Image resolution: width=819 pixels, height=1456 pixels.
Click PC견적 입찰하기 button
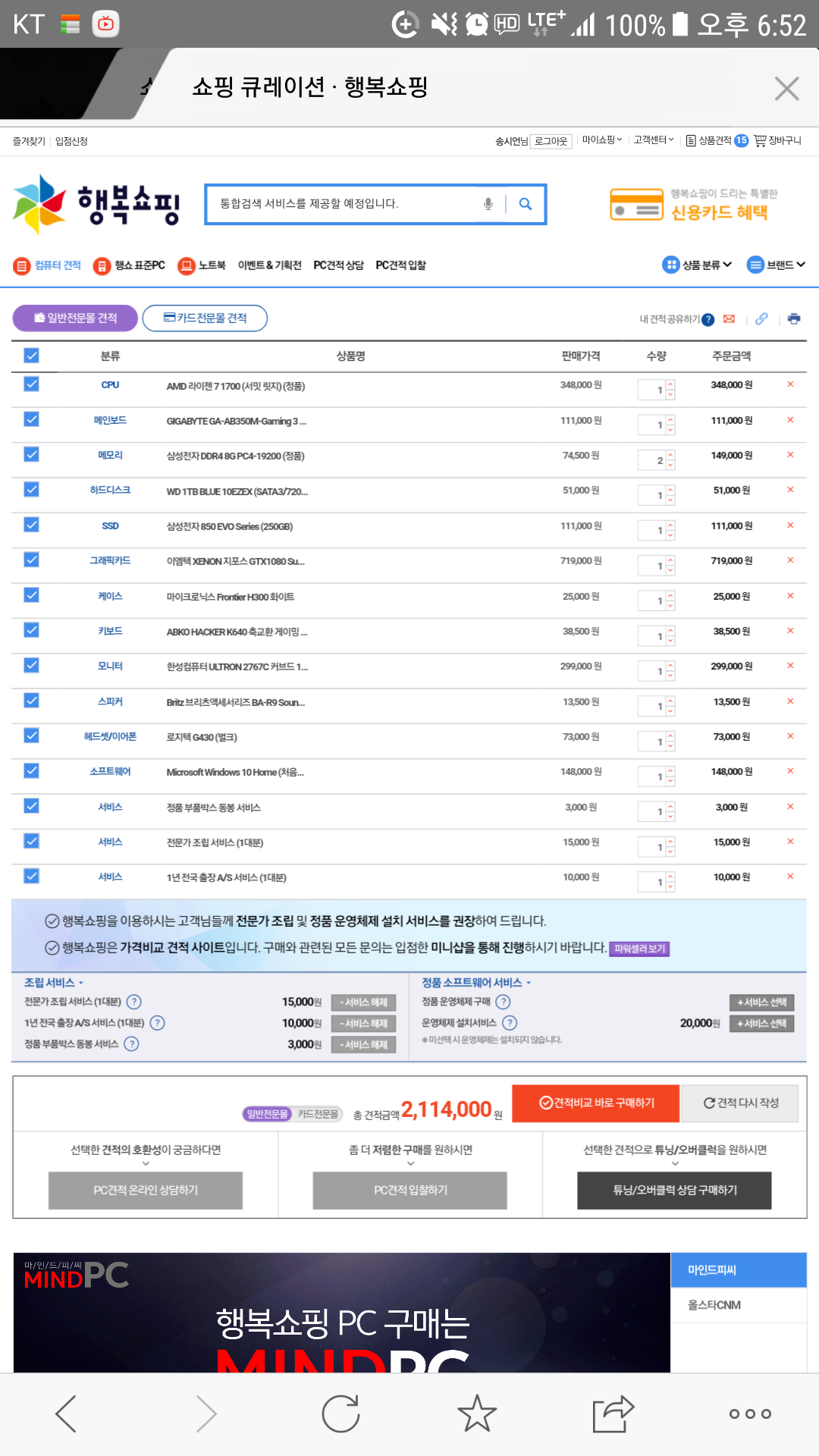(x=410, y=1191)
